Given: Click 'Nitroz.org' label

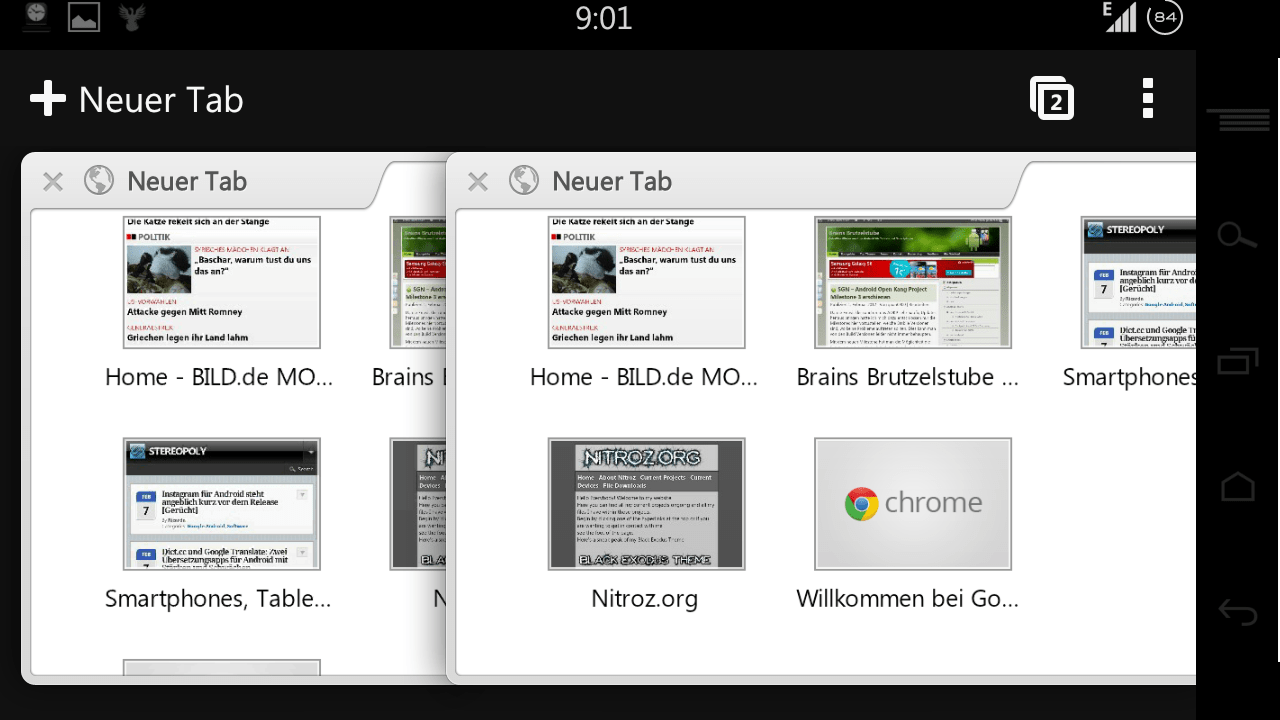Looking at the screenshot, I should point(645,599).
